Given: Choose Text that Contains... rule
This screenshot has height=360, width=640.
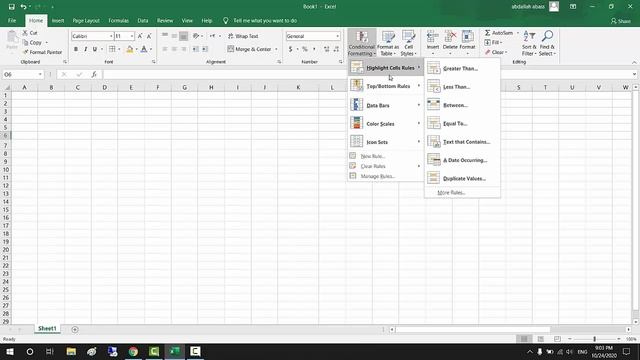Looking at the screenshot, I should click(x=462, y=142).
